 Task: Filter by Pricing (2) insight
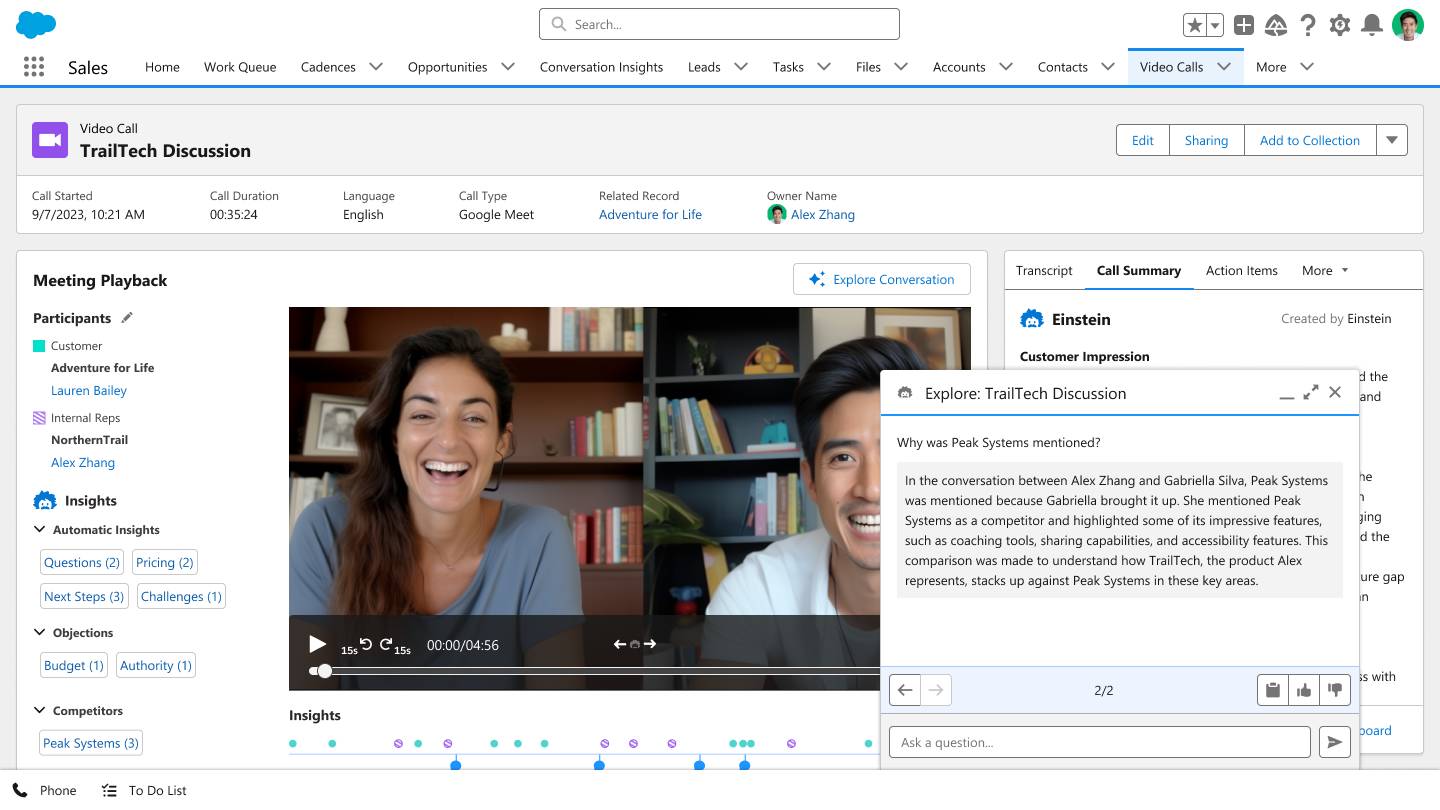coord(165,562)
